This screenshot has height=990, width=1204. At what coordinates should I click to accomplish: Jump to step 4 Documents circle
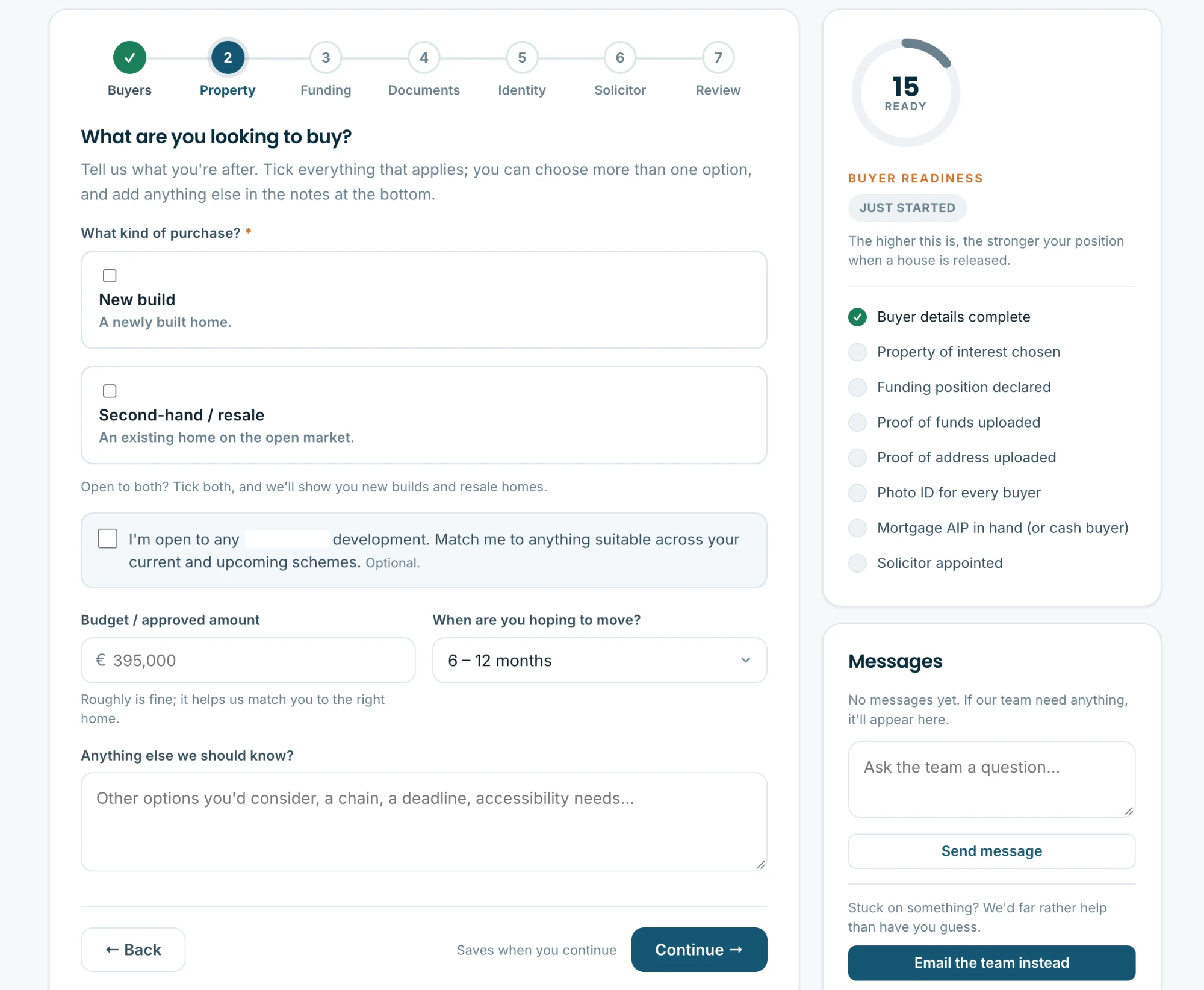click(424, 58)
